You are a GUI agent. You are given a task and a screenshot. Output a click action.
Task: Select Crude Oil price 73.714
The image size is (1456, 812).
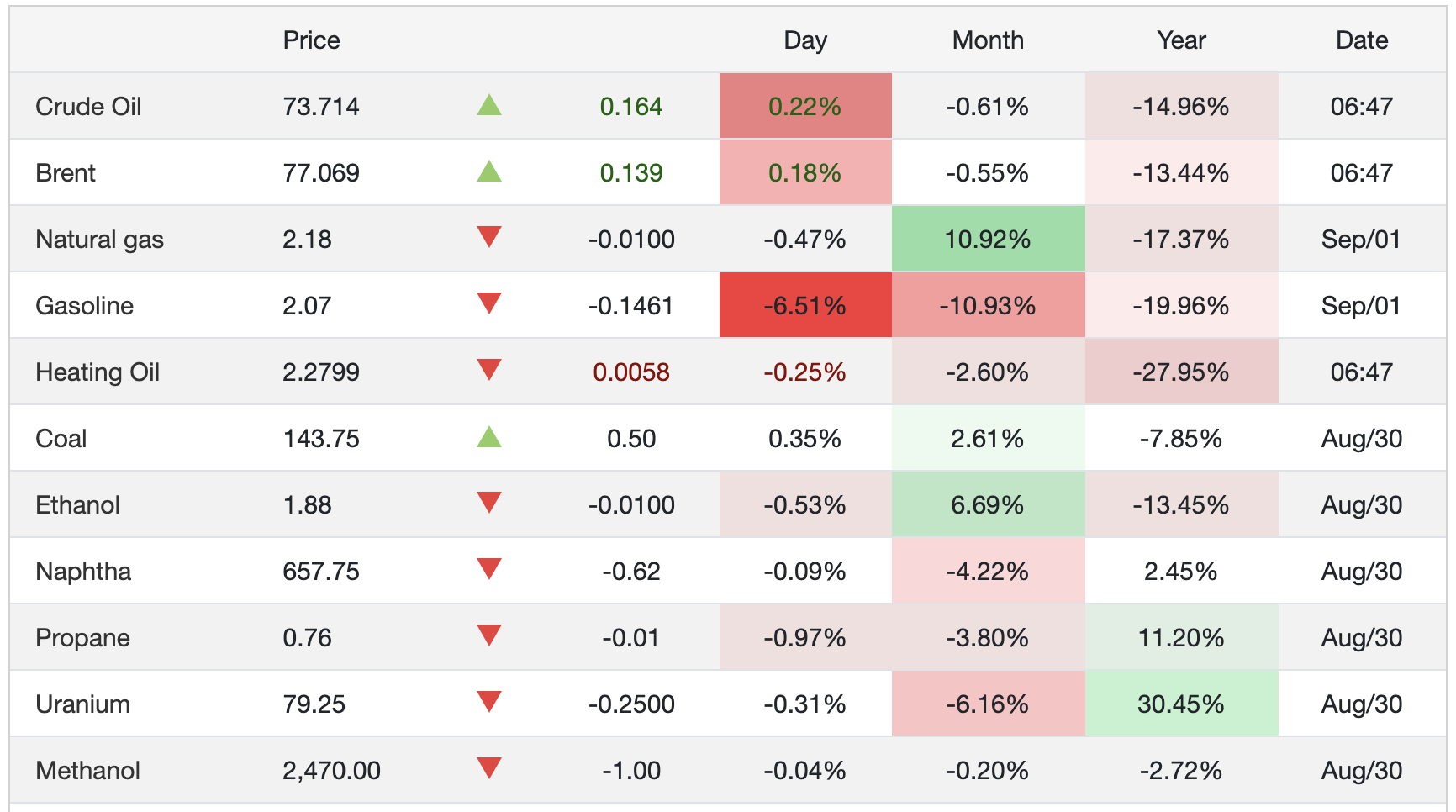321,107
